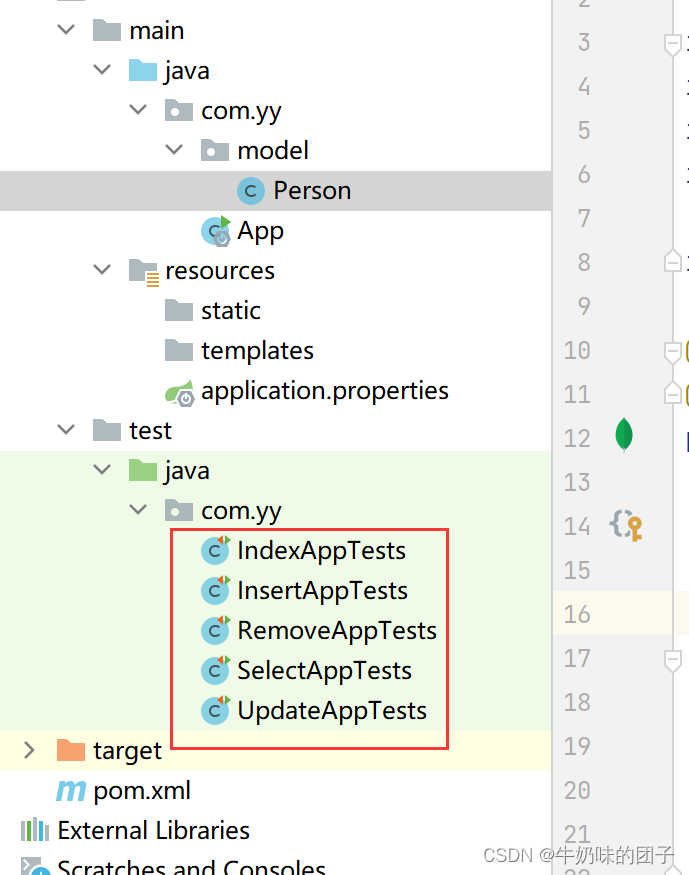
Task: Click the IndexAppTests test class icon
Action: (215, 550)
